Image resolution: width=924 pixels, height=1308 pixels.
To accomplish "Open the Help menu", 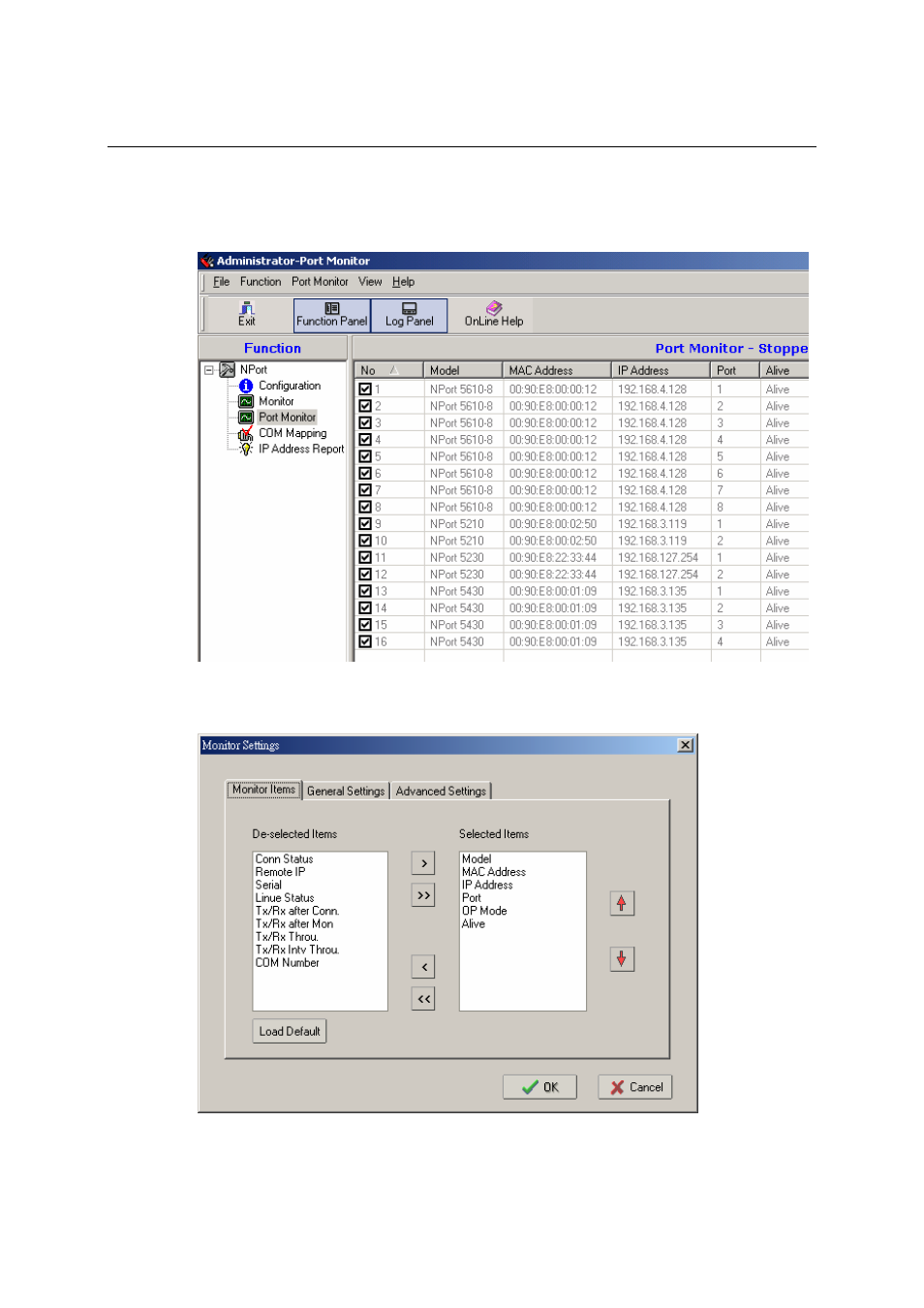I will (403, 282).
